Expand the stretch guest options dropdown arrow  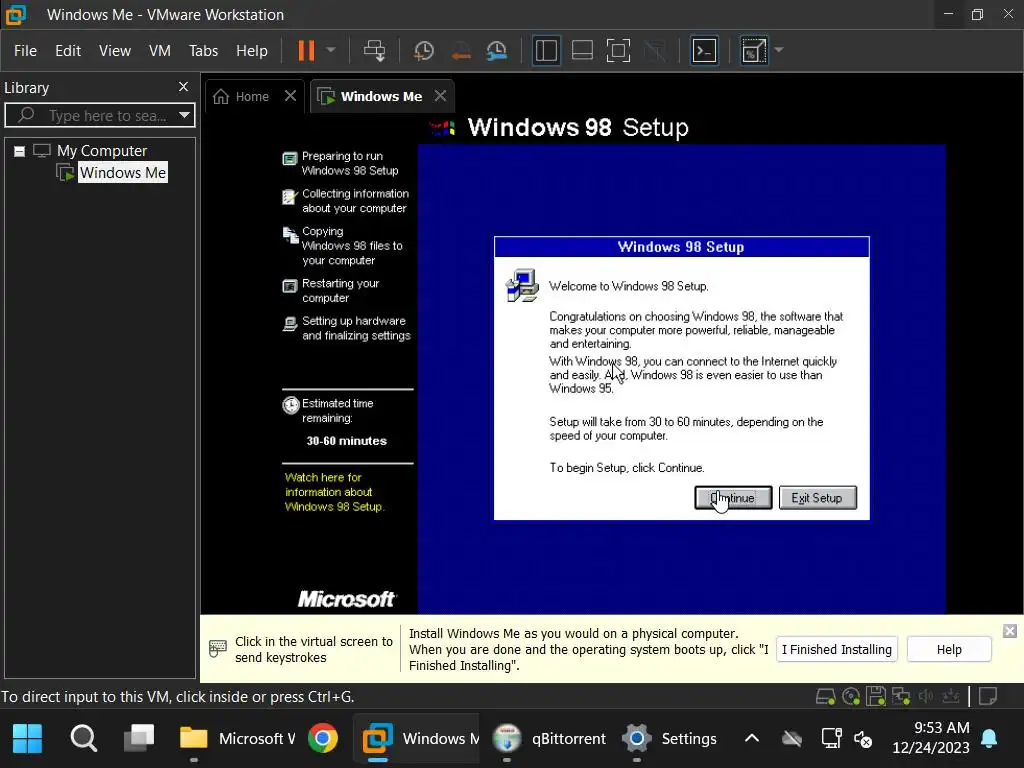(778, 50)
